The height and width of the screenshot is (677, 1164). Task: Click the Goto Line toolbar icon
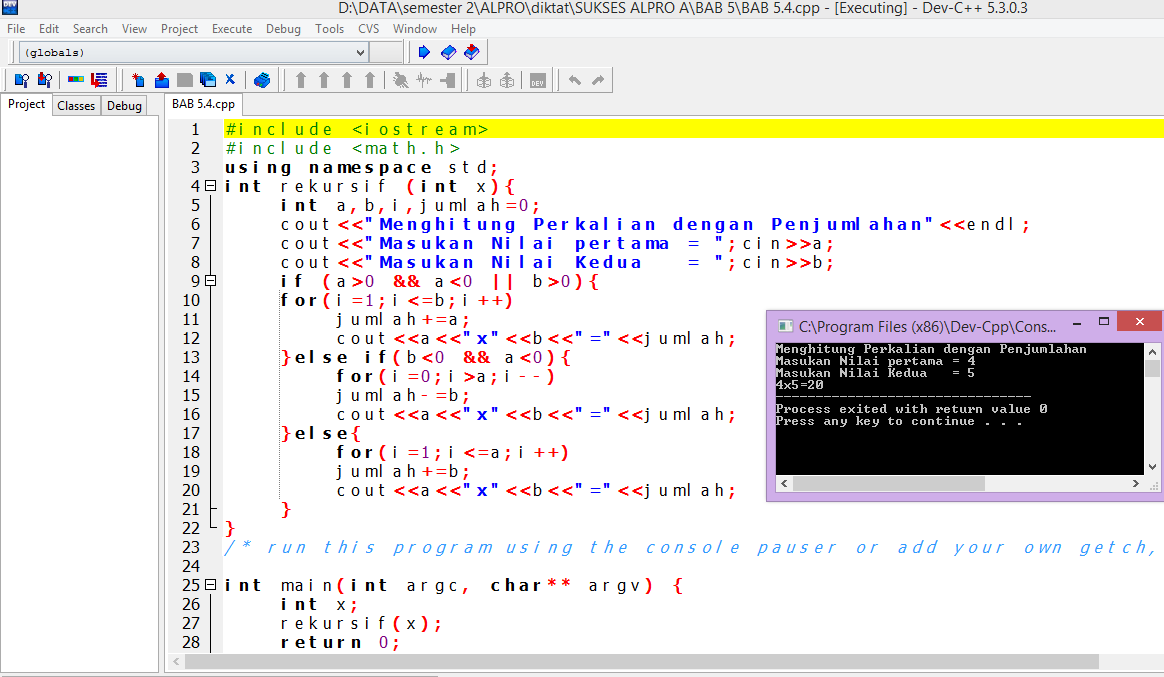tap(99, 80)
